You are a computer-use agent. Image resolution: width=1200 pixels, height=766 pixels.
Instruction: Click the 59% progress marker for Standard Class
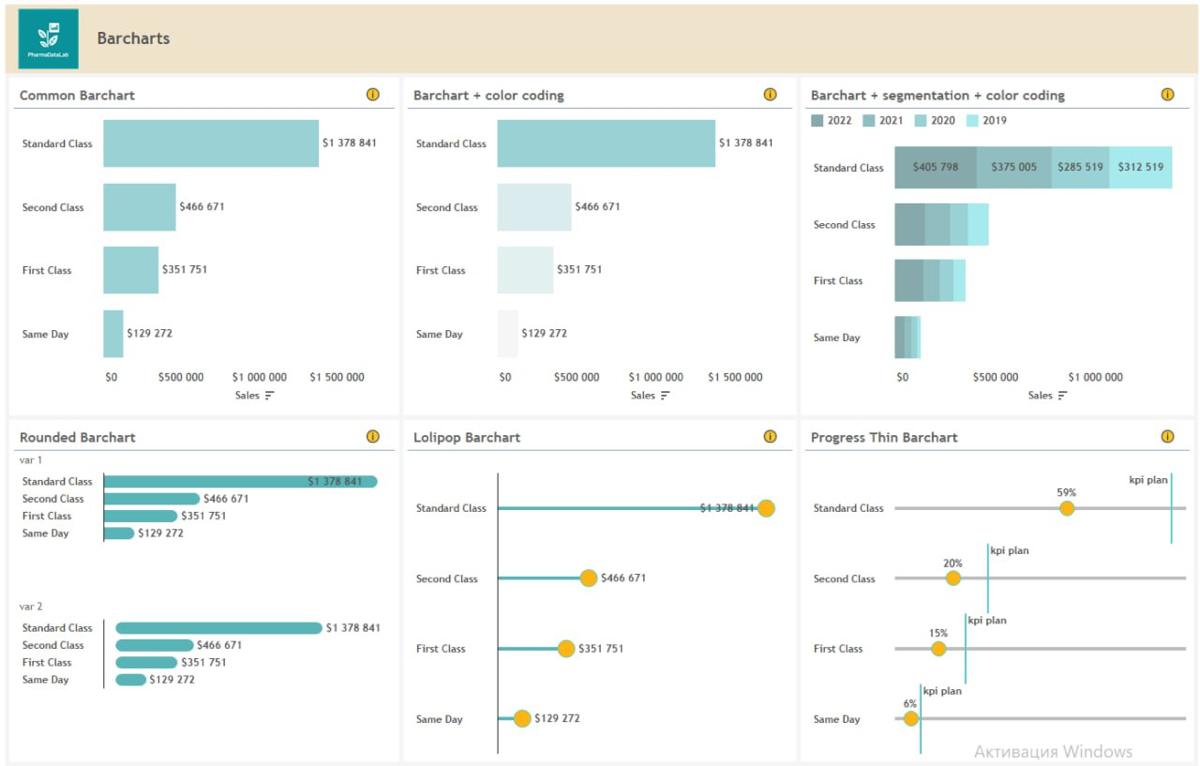click(x=1067, y=508)
